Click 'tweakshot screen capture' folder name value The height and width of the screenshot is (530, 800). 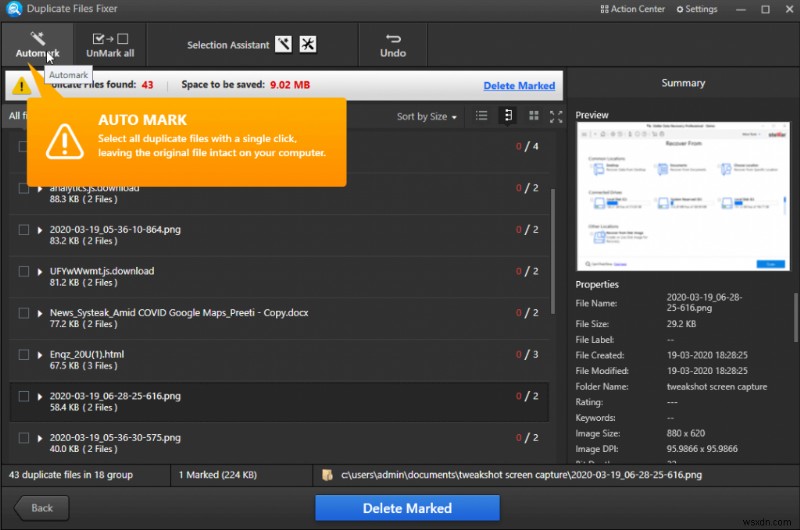(x=716, y=387)
